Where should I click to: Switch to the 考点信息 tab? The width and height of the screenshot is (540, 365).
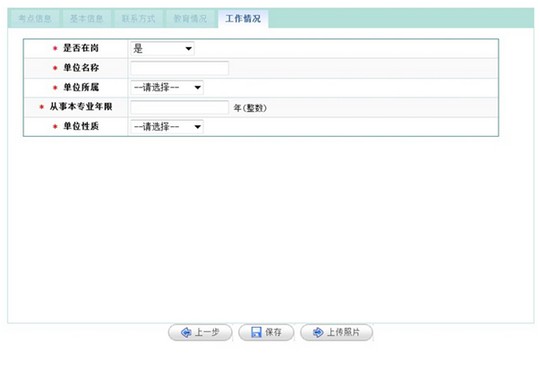pyautogui.click(x=34, y=19)
